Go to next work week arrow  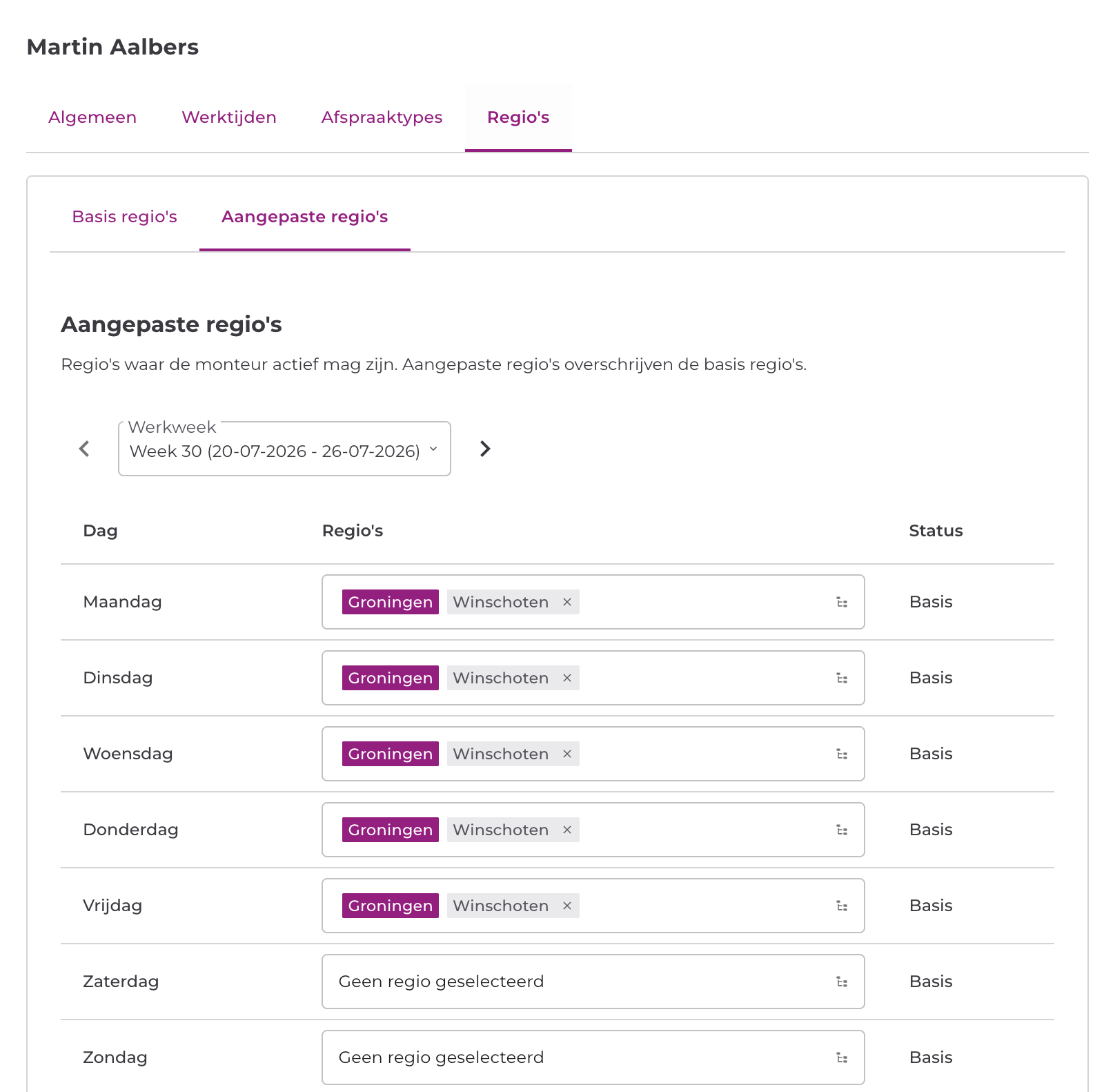(x=485, y=449)
